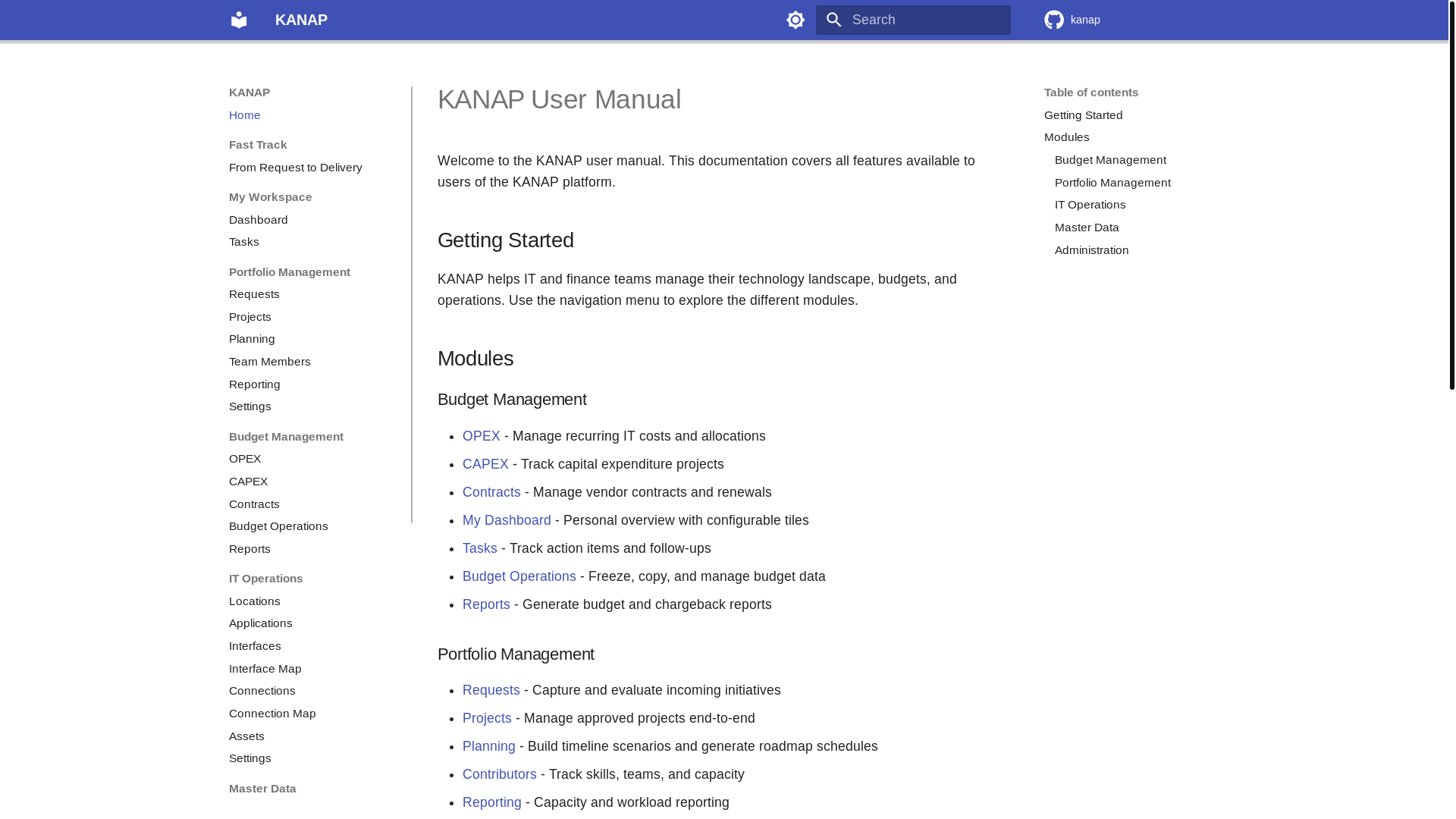Open Assets in the sidebar
The width and height of the screenshot is (1456, 819).
pyautogui.click(x=246, y=736)
